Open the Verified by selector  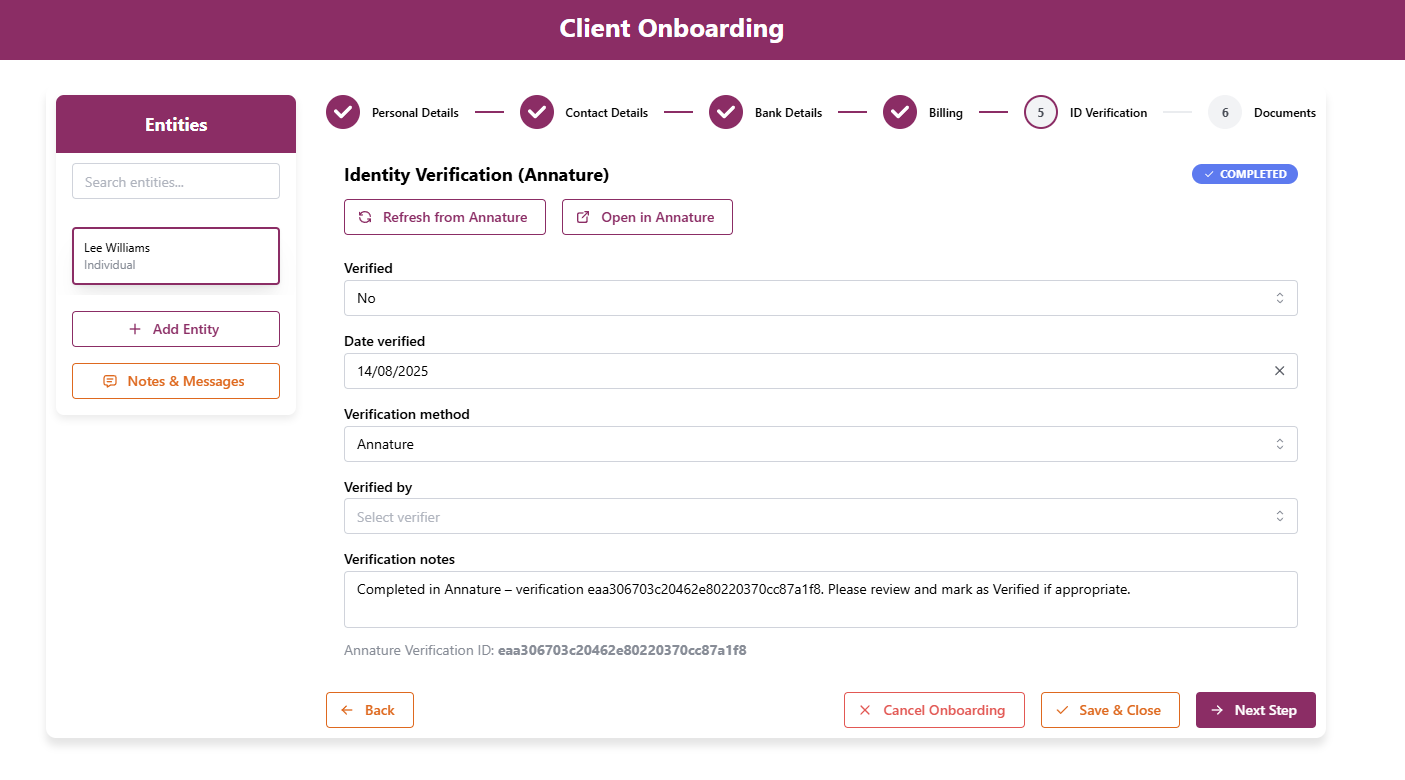820,517
